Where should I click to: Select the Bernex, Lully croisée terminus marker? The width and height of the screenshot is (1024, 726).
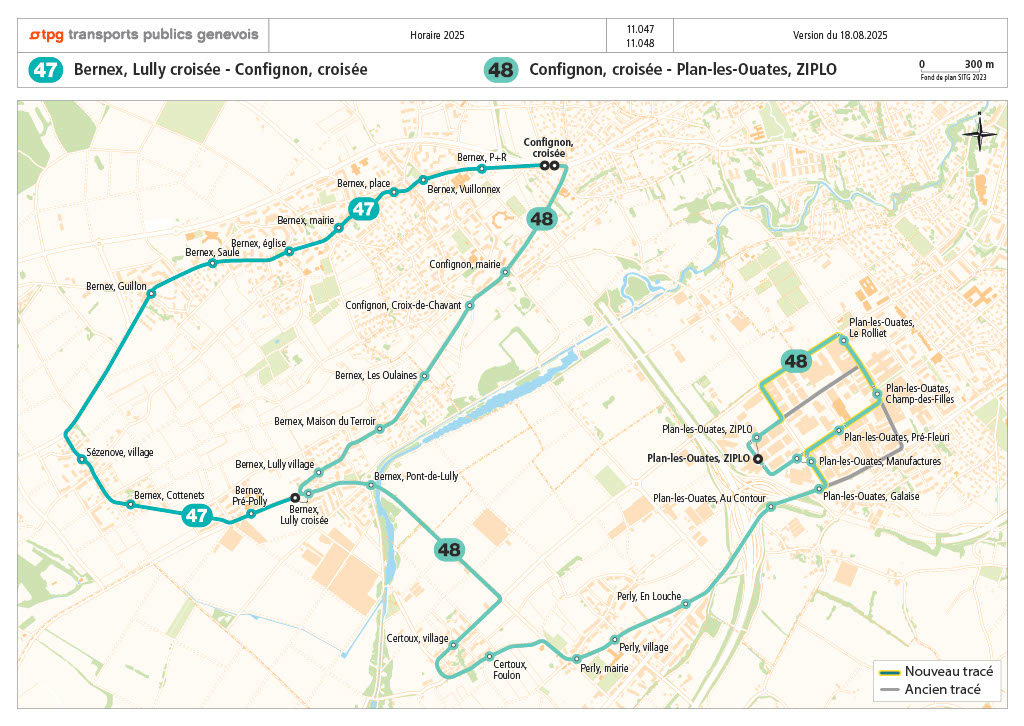pyautogui.click(x=294, y=497)
